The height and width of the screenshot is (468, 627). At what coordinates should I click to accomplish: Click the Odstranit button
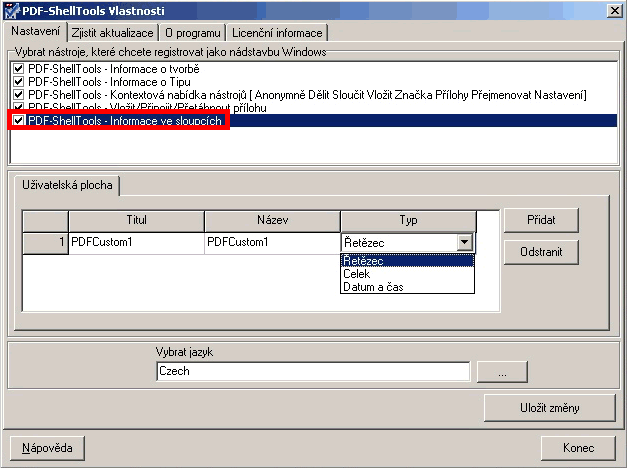(540, 252)
